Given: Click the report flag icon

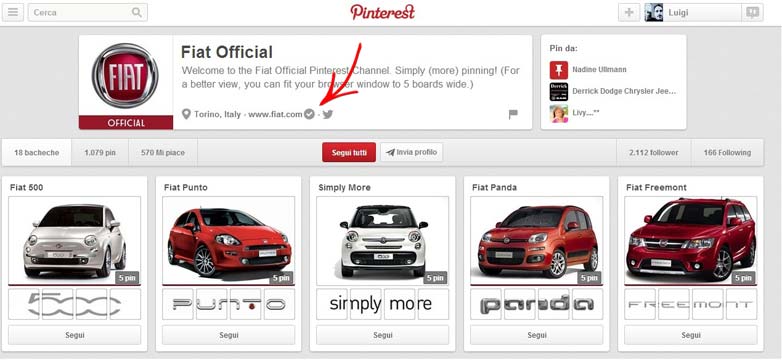Looking at the screenshot, I should coord(513,115).
